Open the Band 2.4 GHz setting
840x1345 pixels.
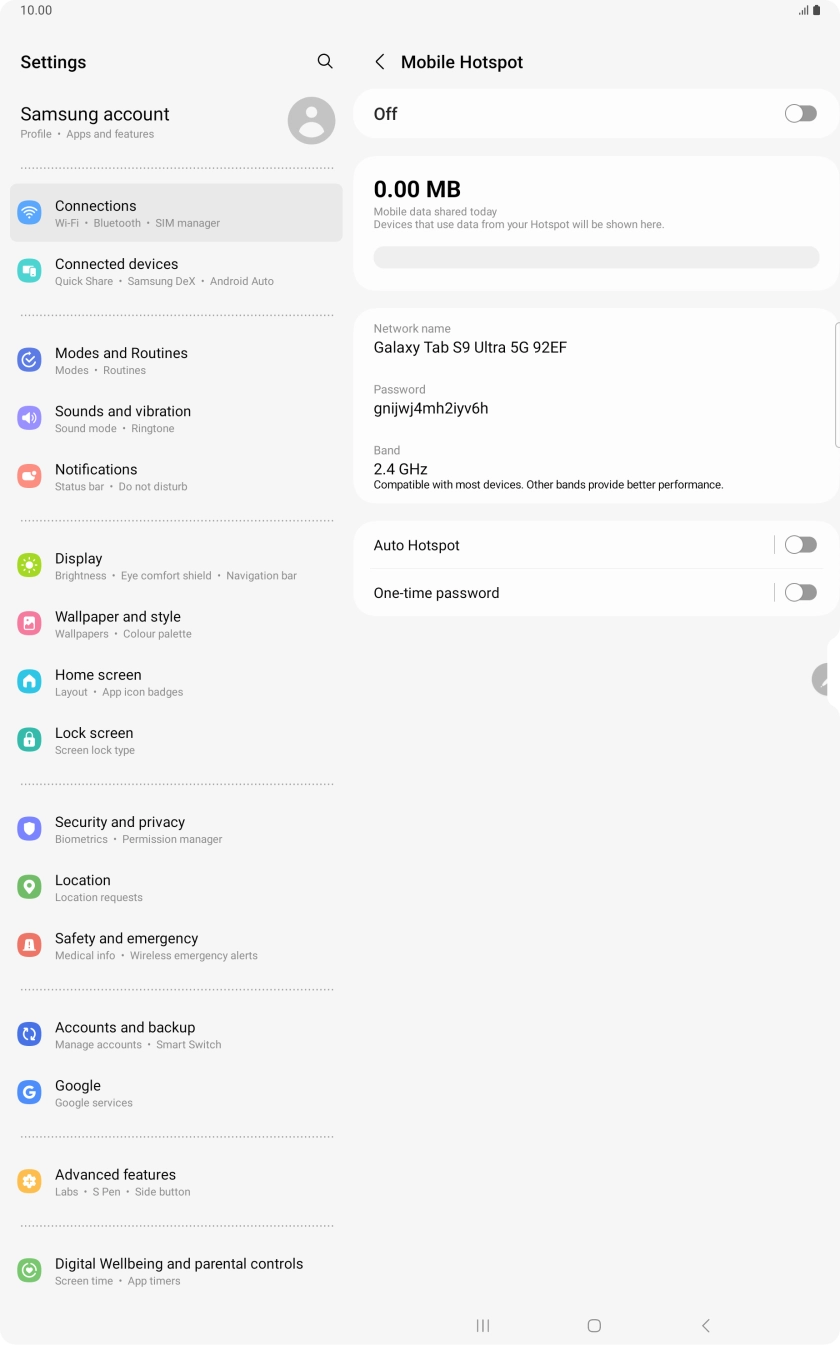point(596,468)
